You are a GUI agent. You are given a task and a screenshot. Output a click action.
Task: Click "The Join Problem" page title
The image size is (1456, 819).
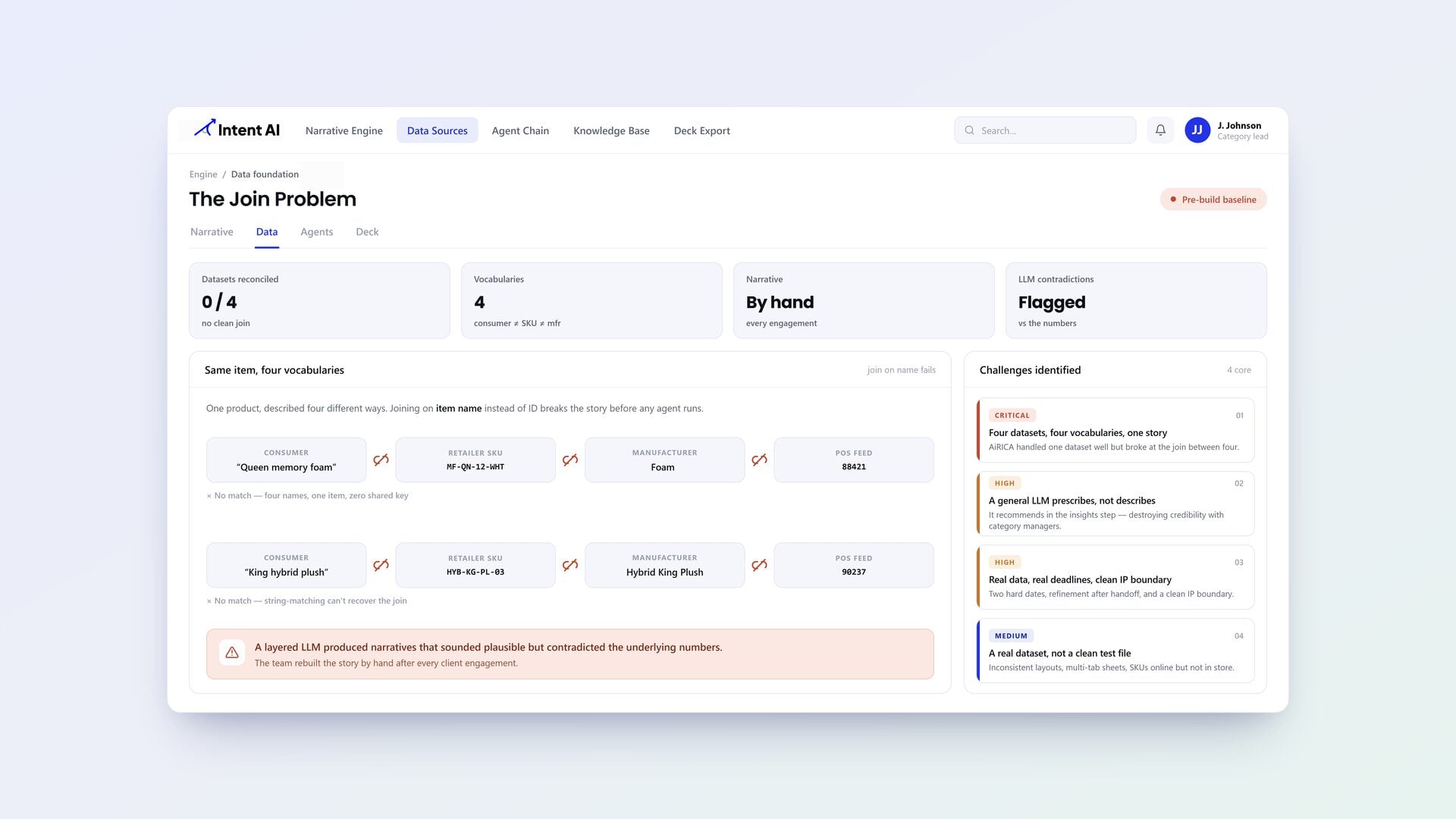click(x=272, y=199)
